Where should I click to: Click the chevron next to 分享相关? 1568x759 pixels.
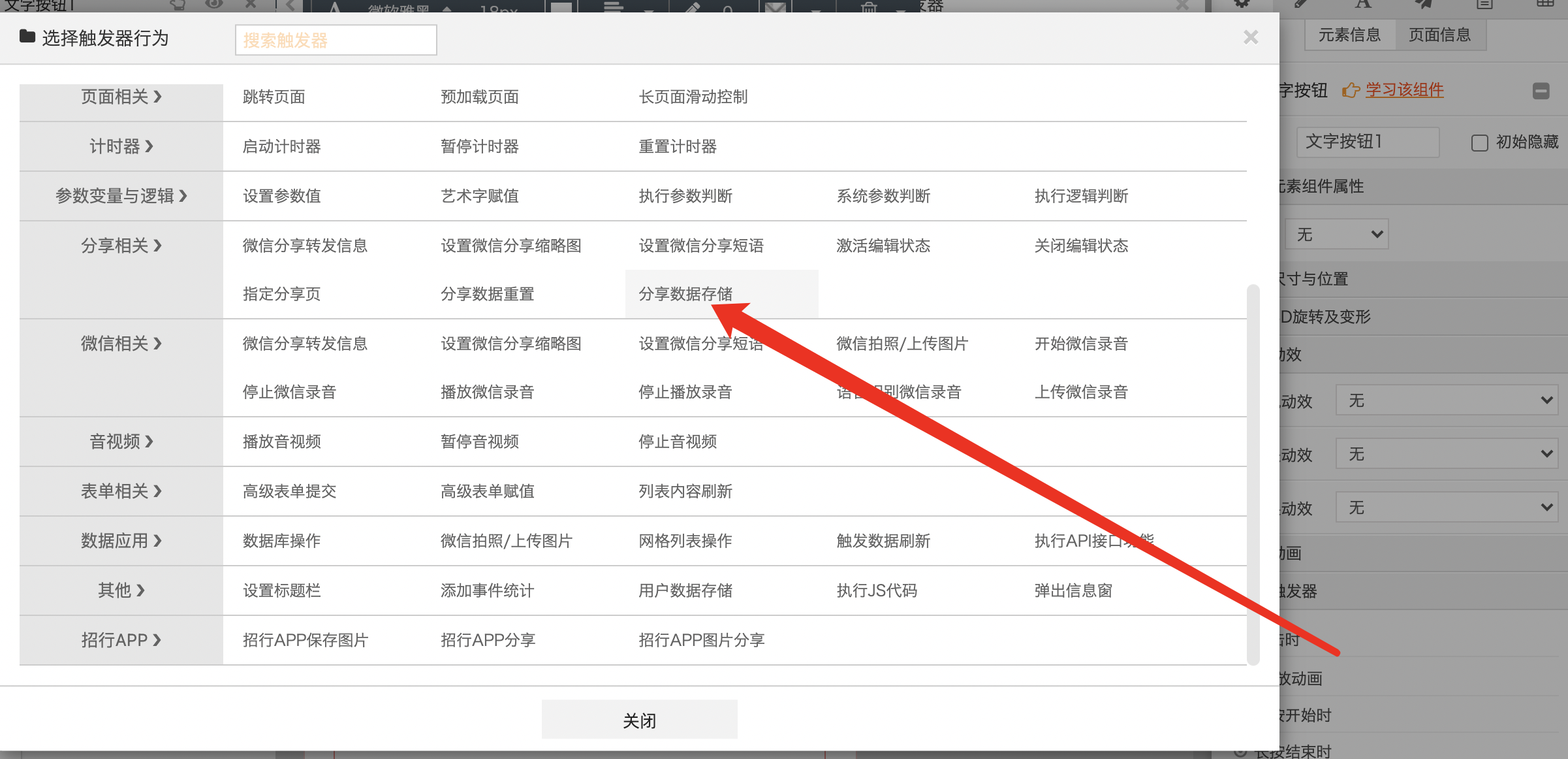coord(157,246)
